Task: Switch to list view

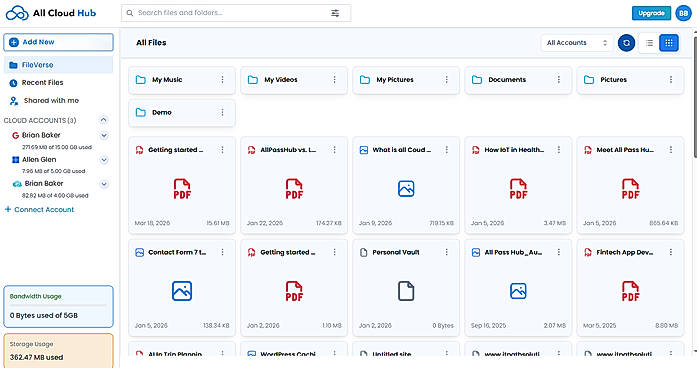Action: point(649,43)
